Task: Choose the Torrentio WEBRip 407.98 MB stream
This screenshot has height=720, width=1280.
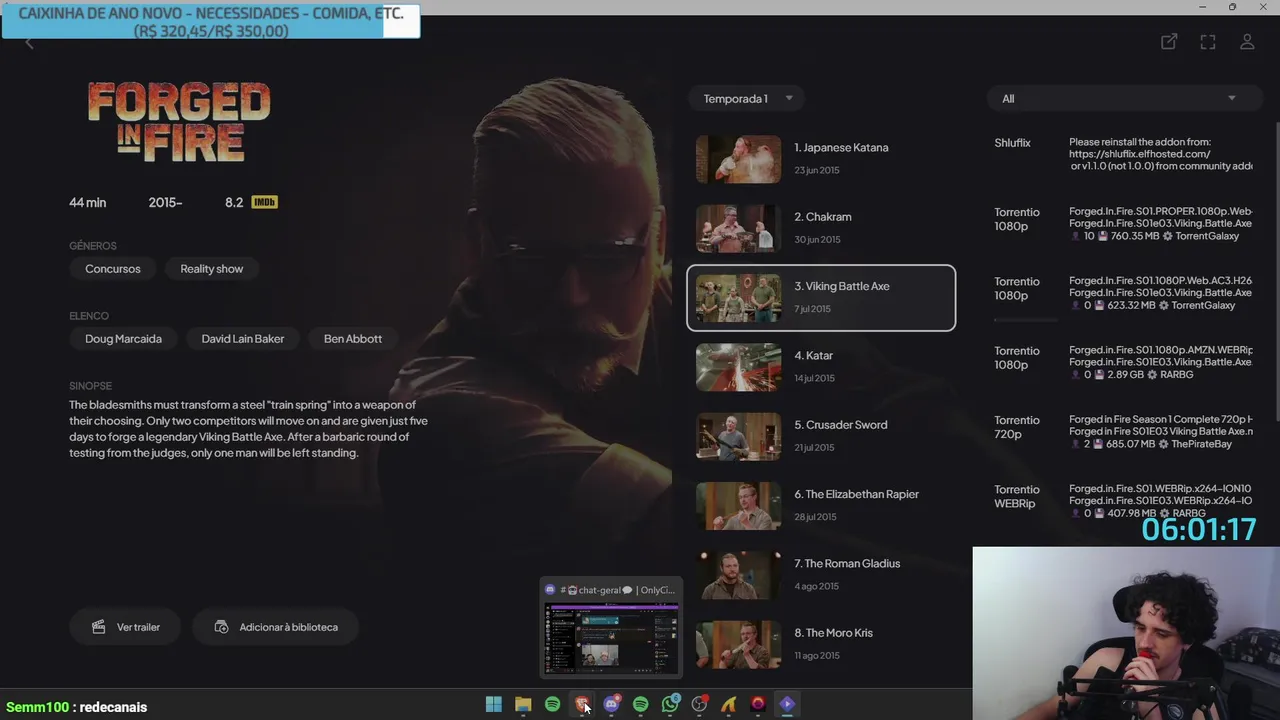Action: (x=1123, y=501)
